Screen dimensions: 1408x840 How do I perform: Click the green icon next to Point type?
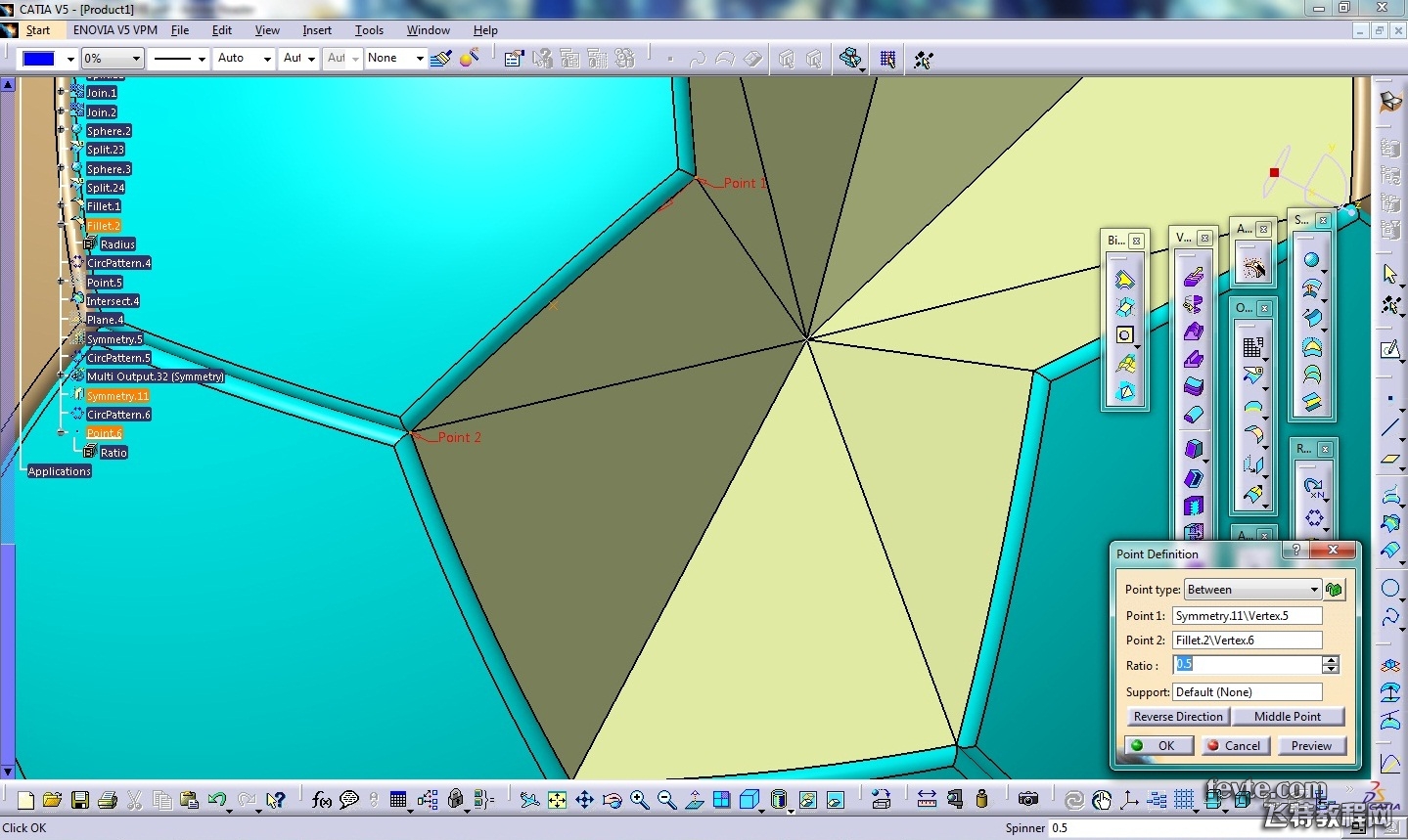point(1334,590)
